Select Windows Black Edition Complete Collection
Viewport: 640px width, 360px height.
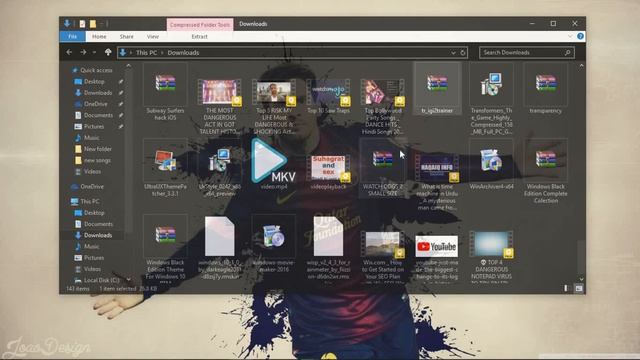(x=546, y=172)
